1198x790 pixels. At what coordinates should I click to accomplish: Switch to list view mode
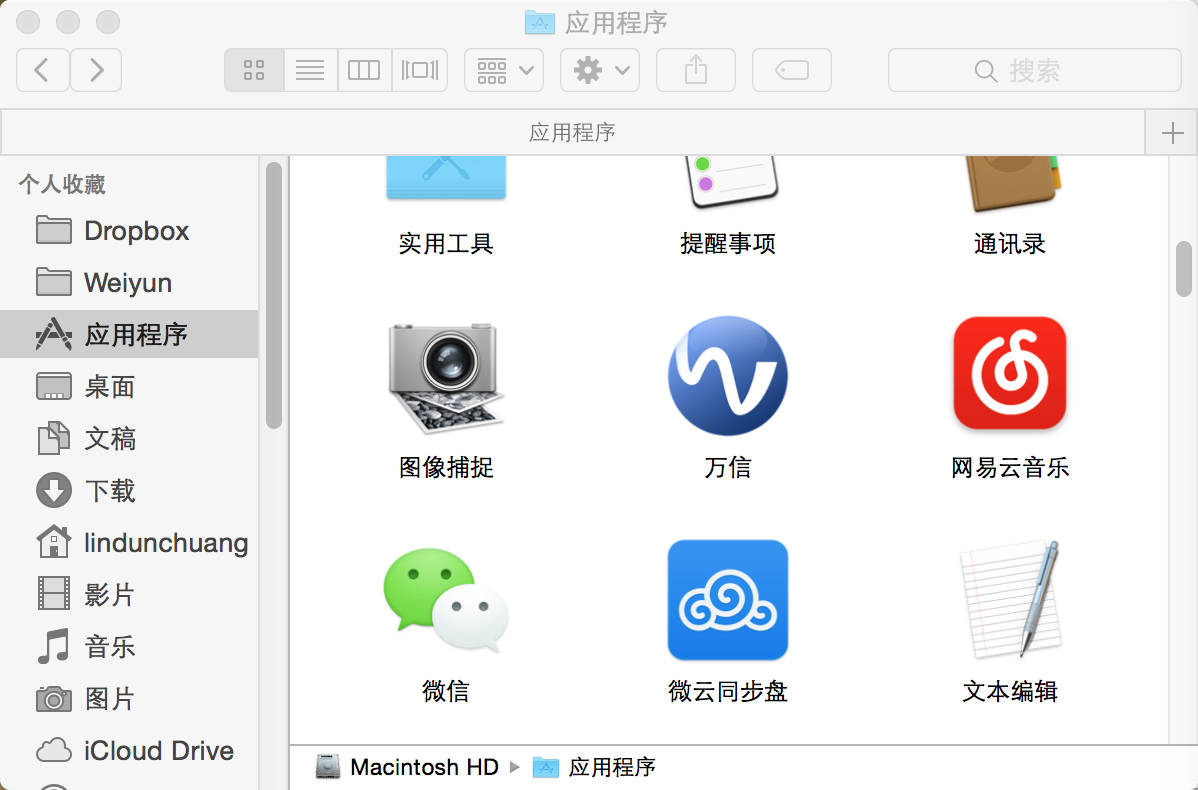click(x=310, y=70)
